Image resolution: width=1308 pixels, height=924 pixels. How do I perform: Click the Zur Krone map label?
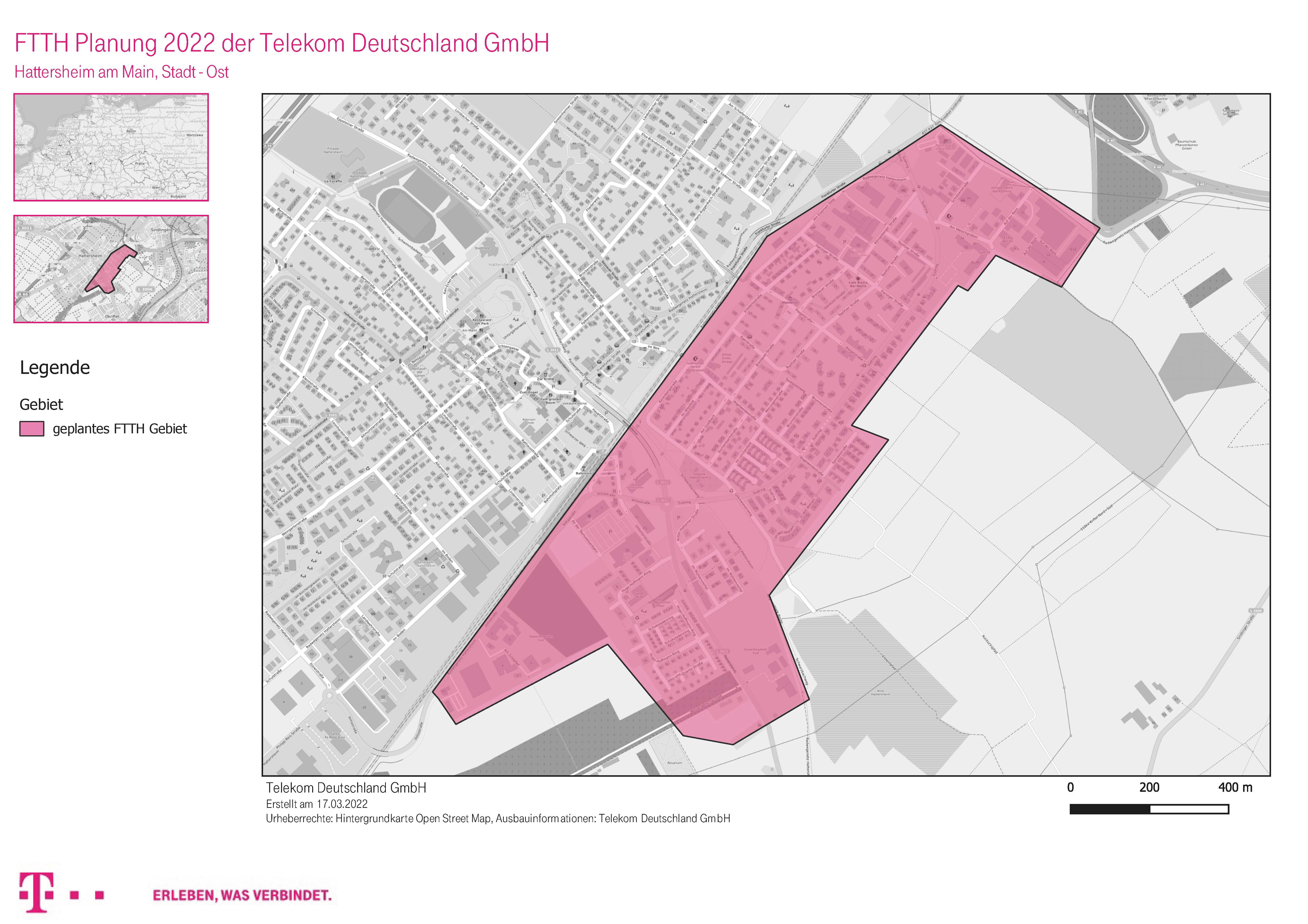(546, 379)
